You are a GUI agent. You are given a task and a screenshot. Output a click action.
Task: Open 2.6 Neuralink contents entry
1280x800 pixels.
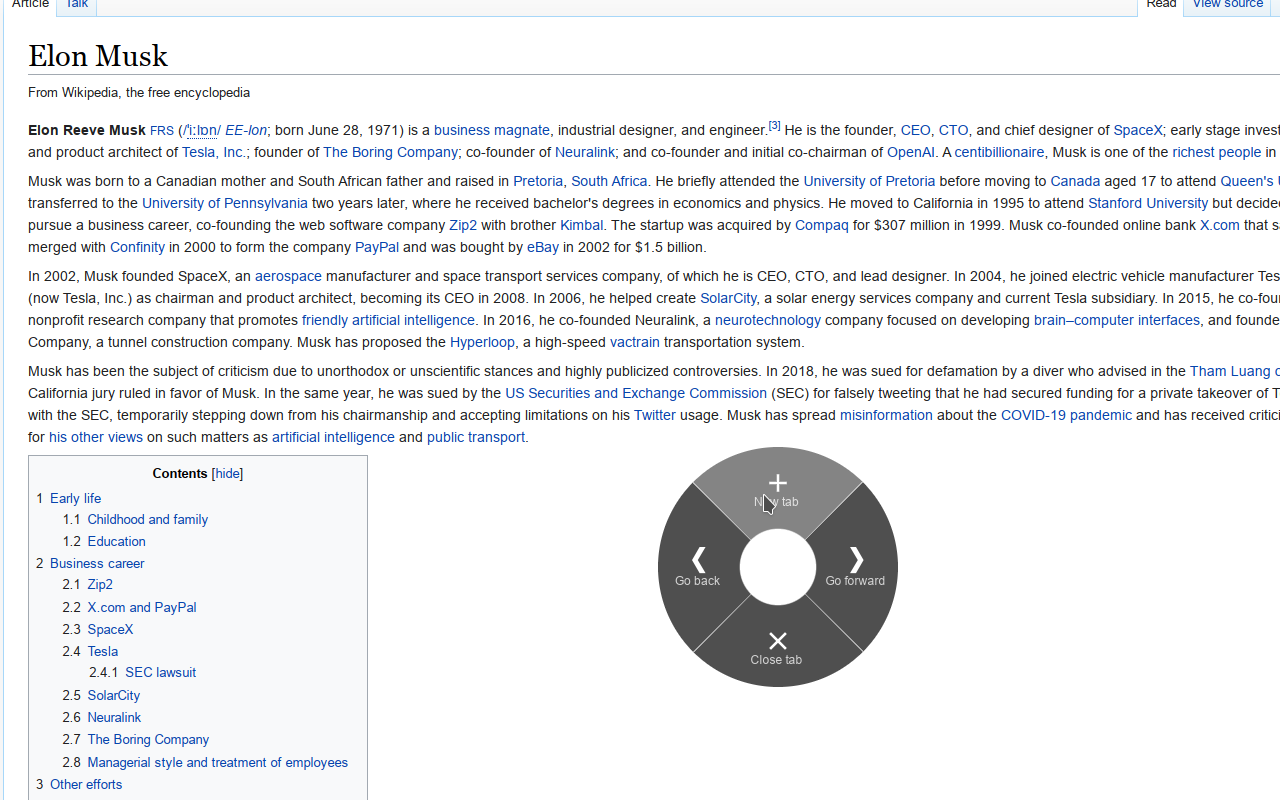(101, 717)
